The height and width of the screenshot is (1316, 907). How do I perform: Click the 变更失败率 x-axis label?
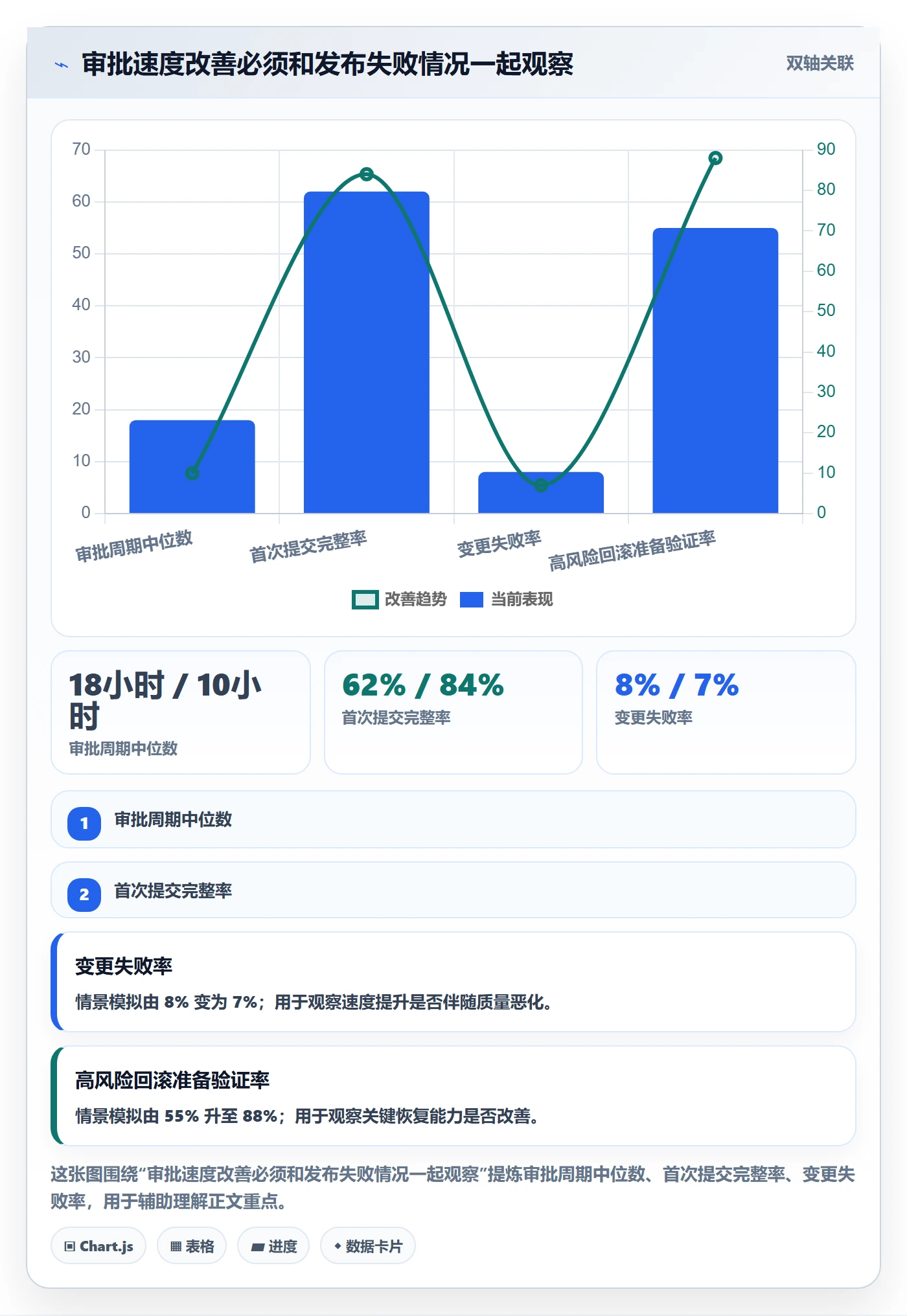pos(499,544)
